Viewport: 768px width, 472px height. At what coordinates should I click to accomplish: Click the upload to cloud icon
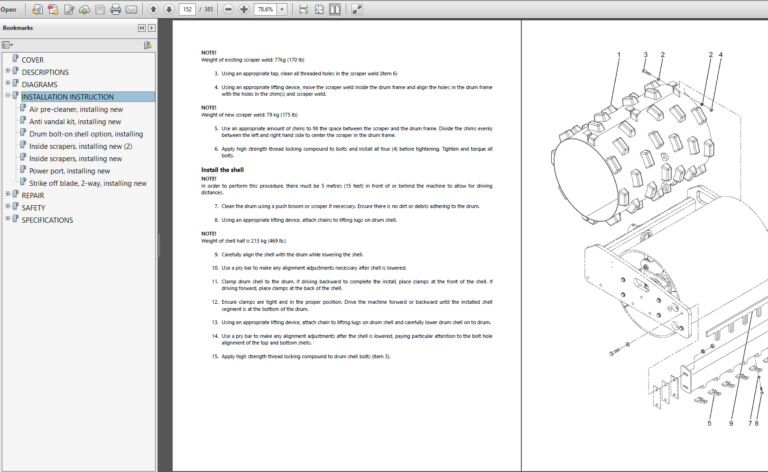pyautogui.click(x=84, y=9)
